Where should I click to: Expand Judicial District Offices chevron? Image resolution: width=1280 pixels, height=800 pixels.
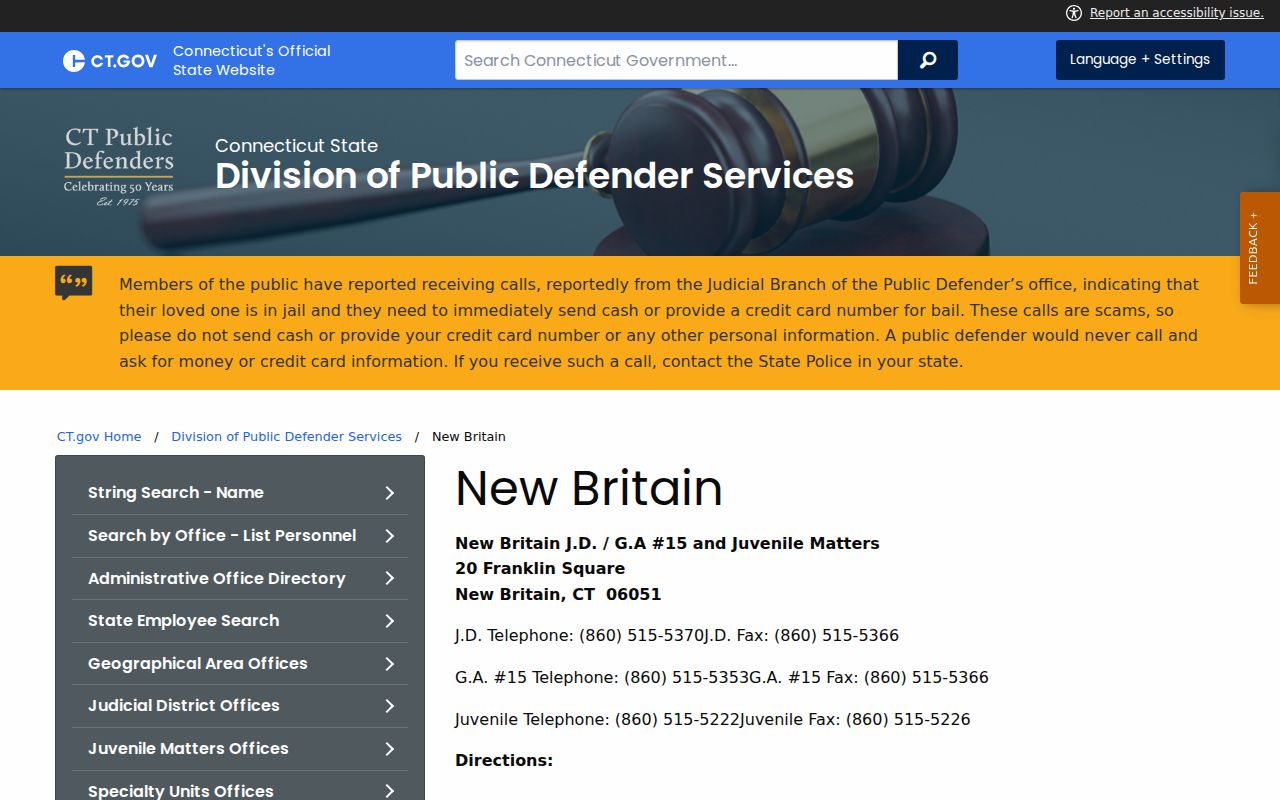pyautogui.click(x=390, y=706)
